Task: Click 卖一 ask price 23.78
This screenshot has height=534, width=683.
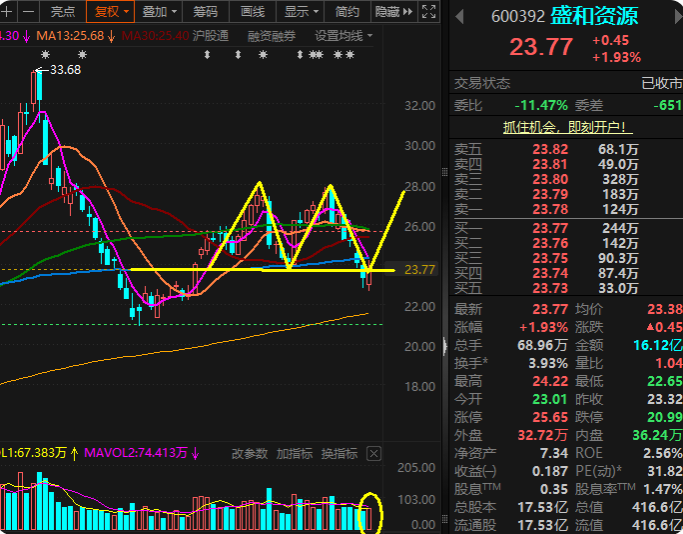Action: click(550, 210)
